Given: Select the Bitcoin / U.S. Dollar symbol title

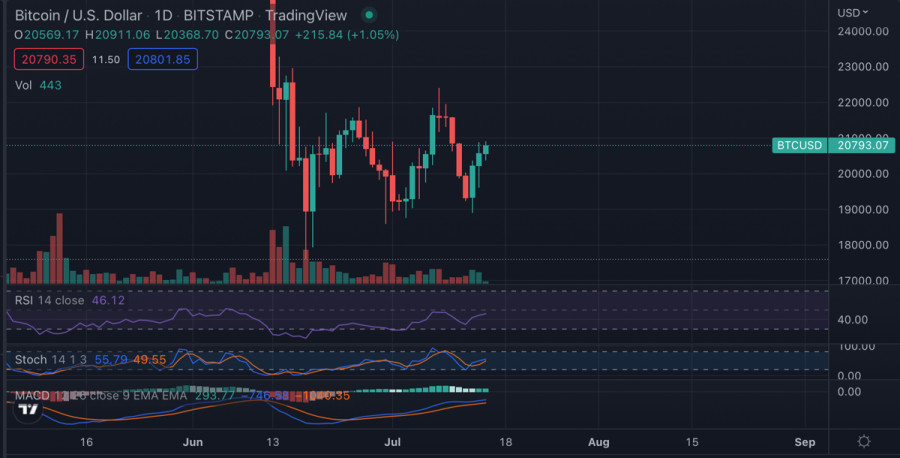Looking at the screenshot, I should coord(78,15).
